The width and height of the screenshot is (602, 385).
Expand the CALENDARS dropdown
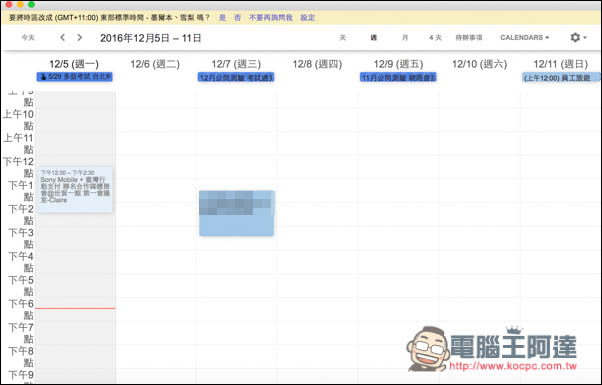tap(524, 37)
